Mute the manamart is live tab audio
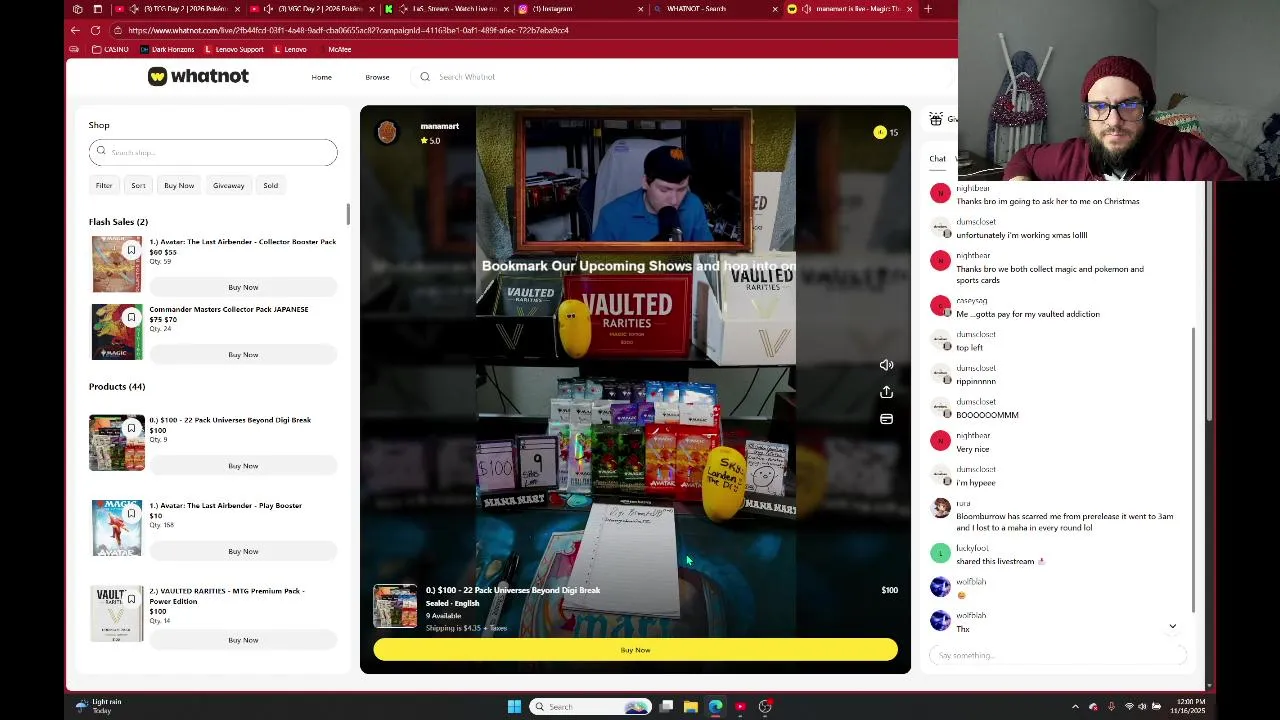 pyautogui.click(x=806, y=9)
